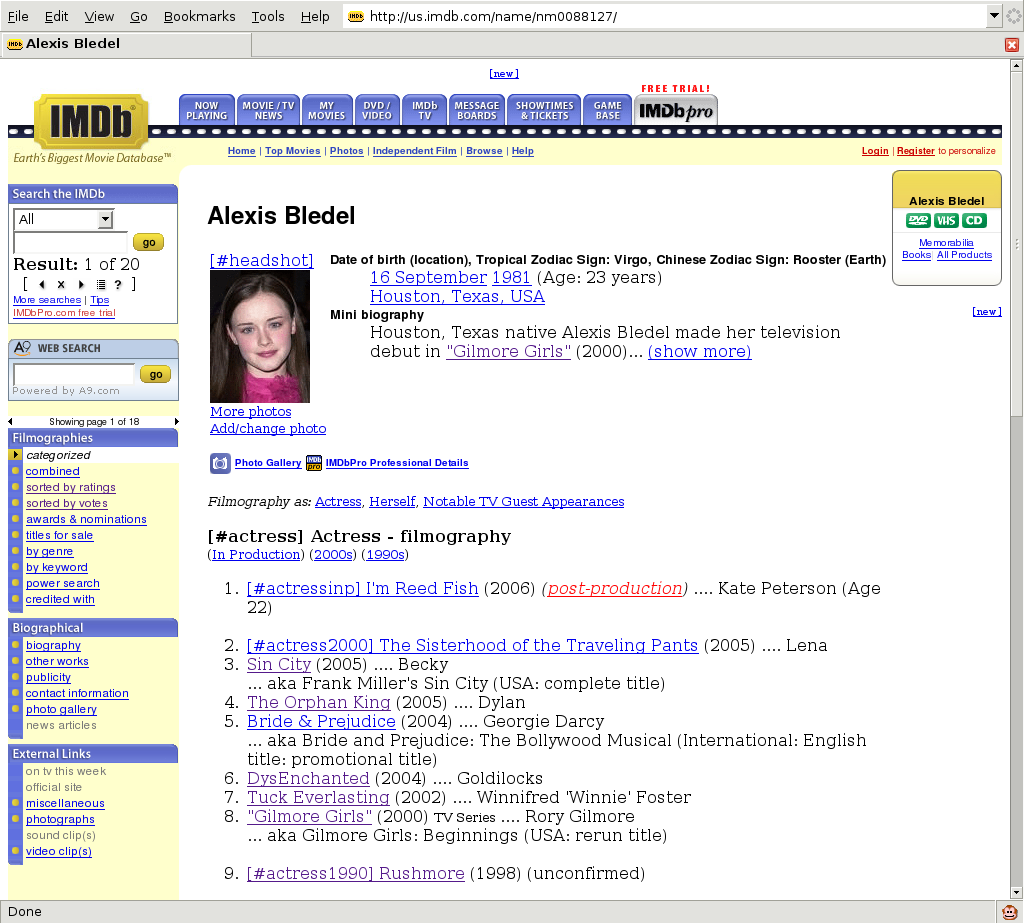Image resolution: width=1024 pixels, height=924 pixels.
Task: Click the VHS icon under Alexis Bledel
Action: 946,220
